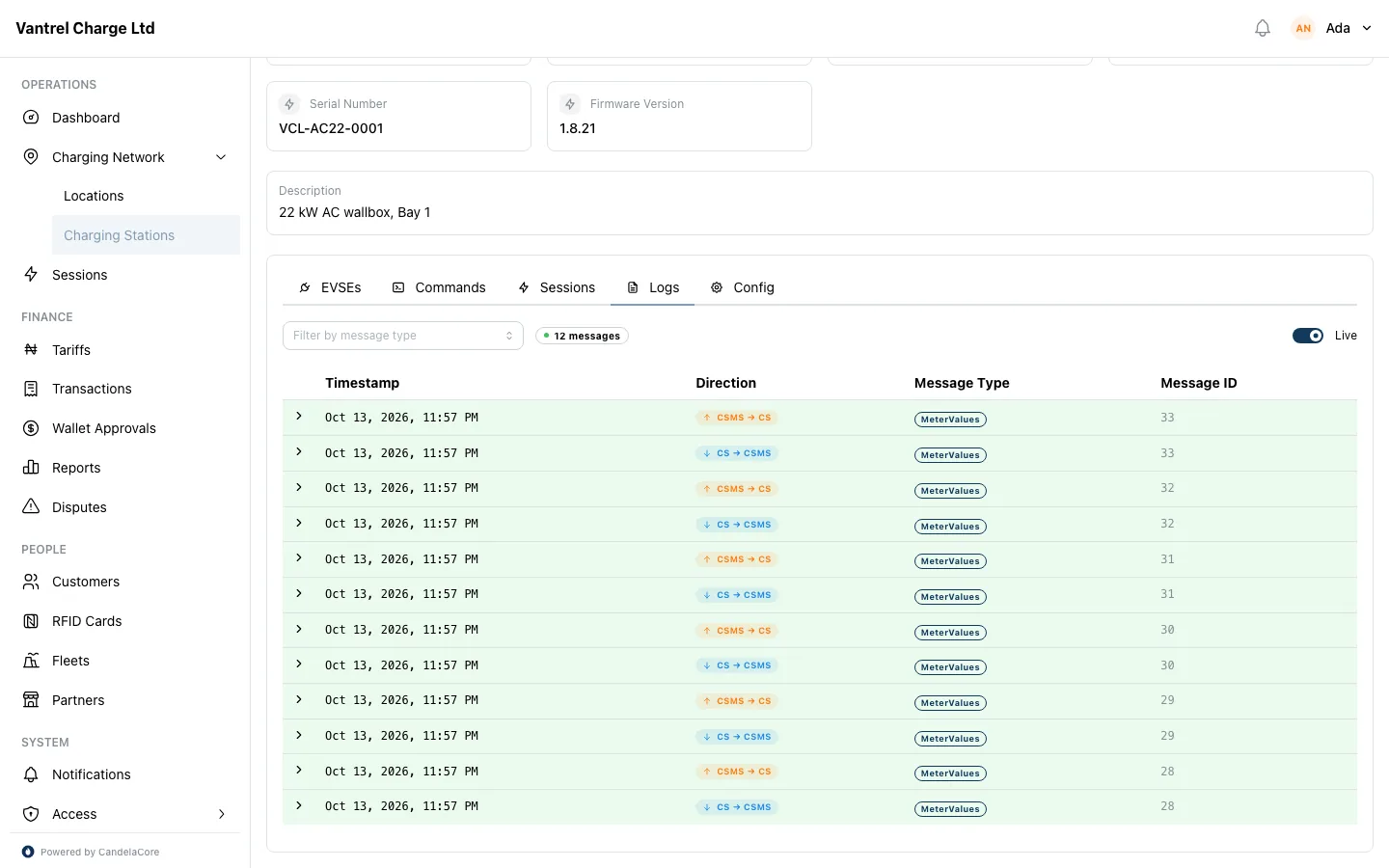
Task: Open the Filter by message type dropdown
Action: coord(403,336)
